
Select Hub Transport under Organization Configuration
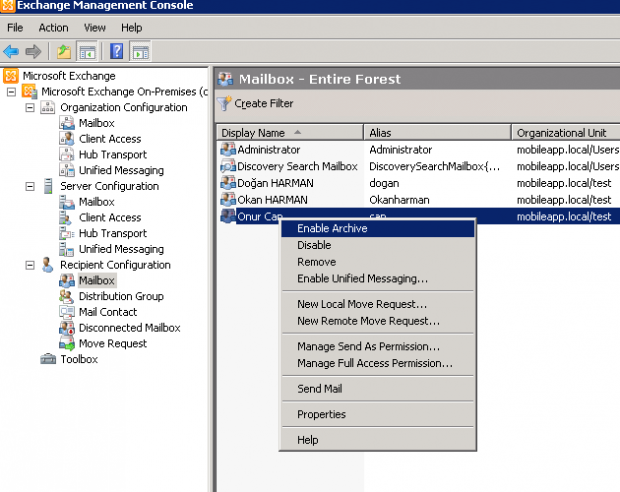(113, 155)
